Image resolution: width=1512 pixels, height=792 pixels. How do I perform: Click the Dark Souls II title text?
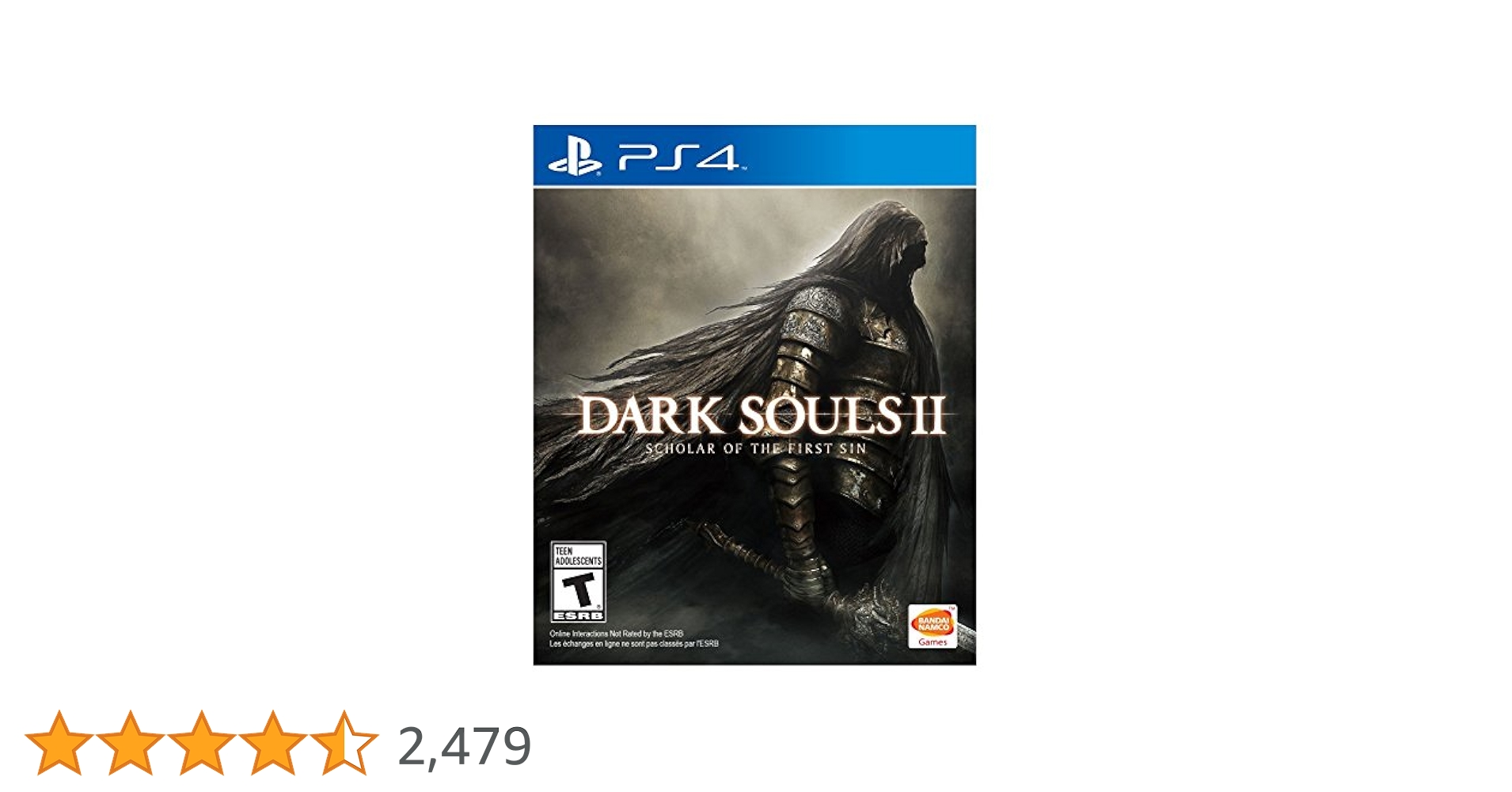click(x=762, y=416)
